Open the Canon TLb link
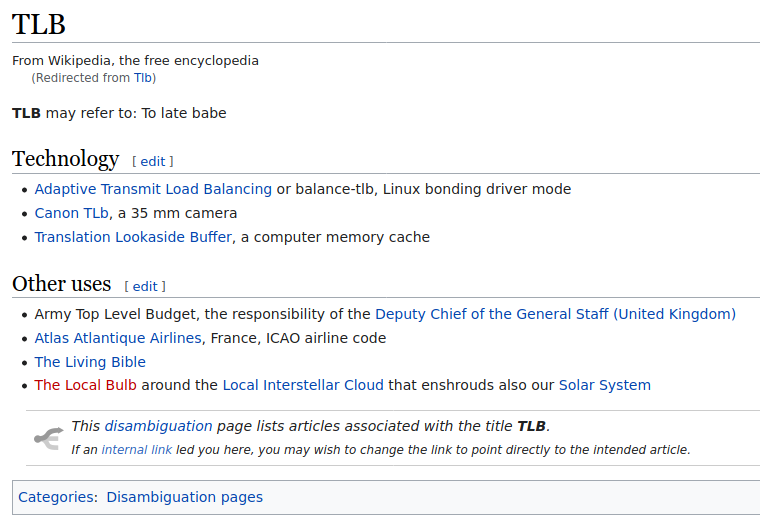760x517 pixels. tap(71, 213)
